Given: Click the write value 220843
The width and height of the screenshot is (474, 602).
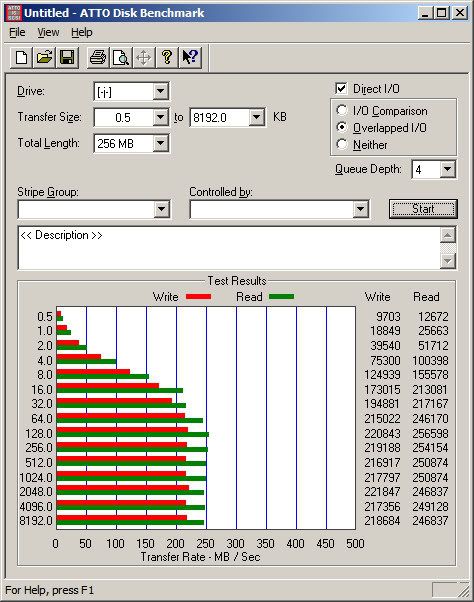Looking at the screenshot, I should [382, 433].
